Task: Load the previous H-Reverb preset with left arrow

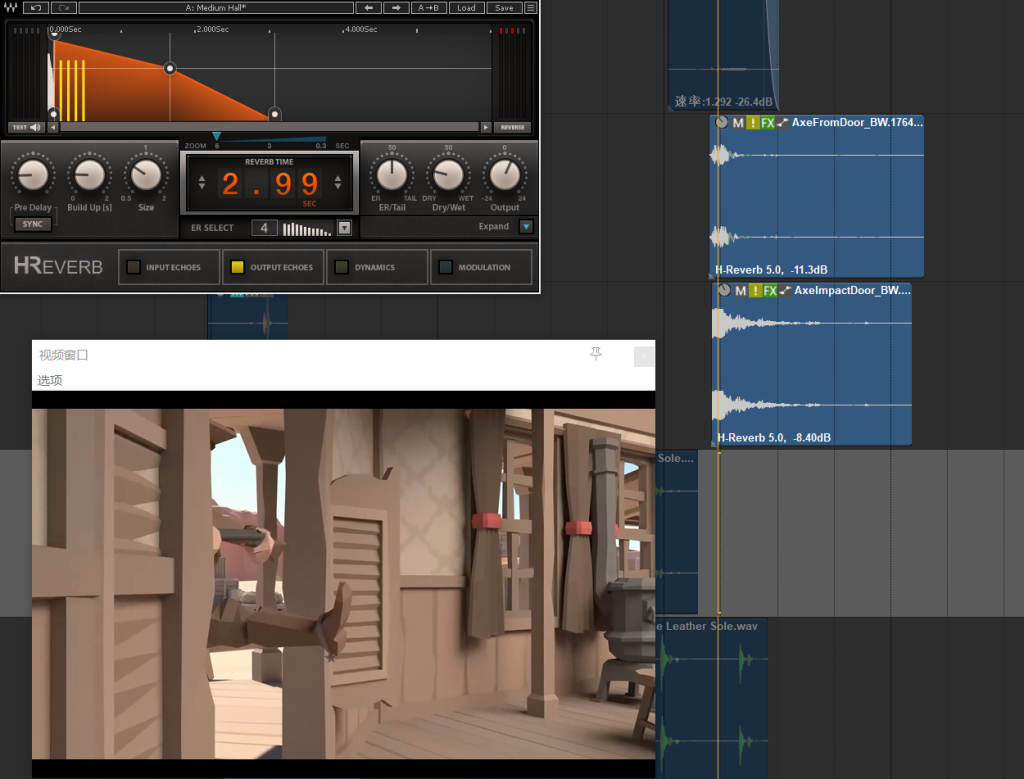Action: point(368,8)
